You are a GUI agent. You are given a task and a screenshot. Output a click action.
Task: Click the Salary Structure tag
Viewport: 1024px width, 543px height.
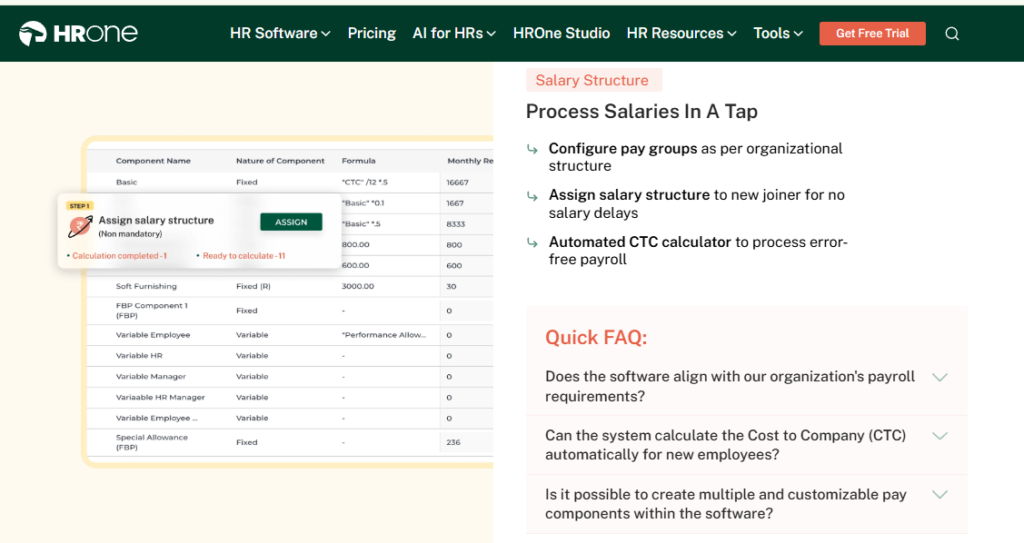coord(594,80)
